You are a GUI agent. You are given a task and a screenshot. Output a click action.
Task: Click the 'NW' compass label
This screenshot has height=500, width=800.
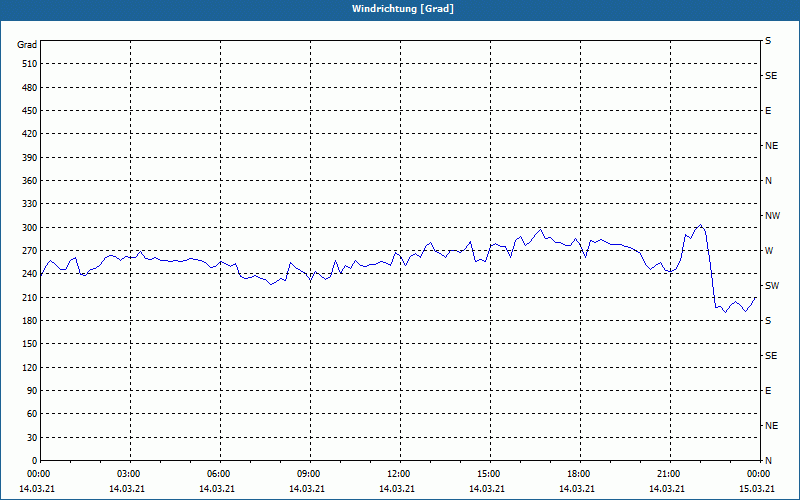(x=772, y=216)
